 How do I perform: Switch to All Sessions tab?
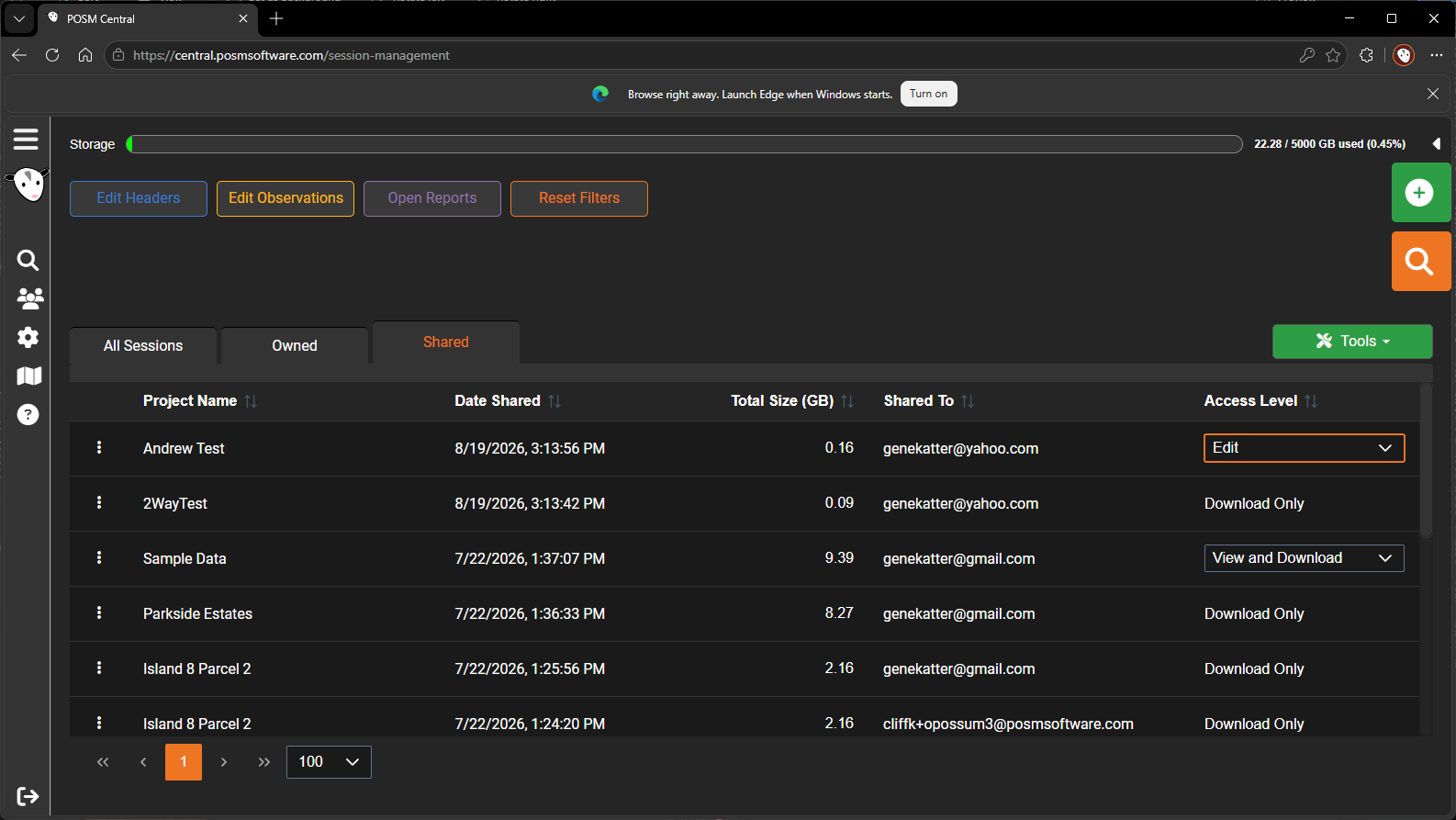pyautogui.click(x=143, y=346)
